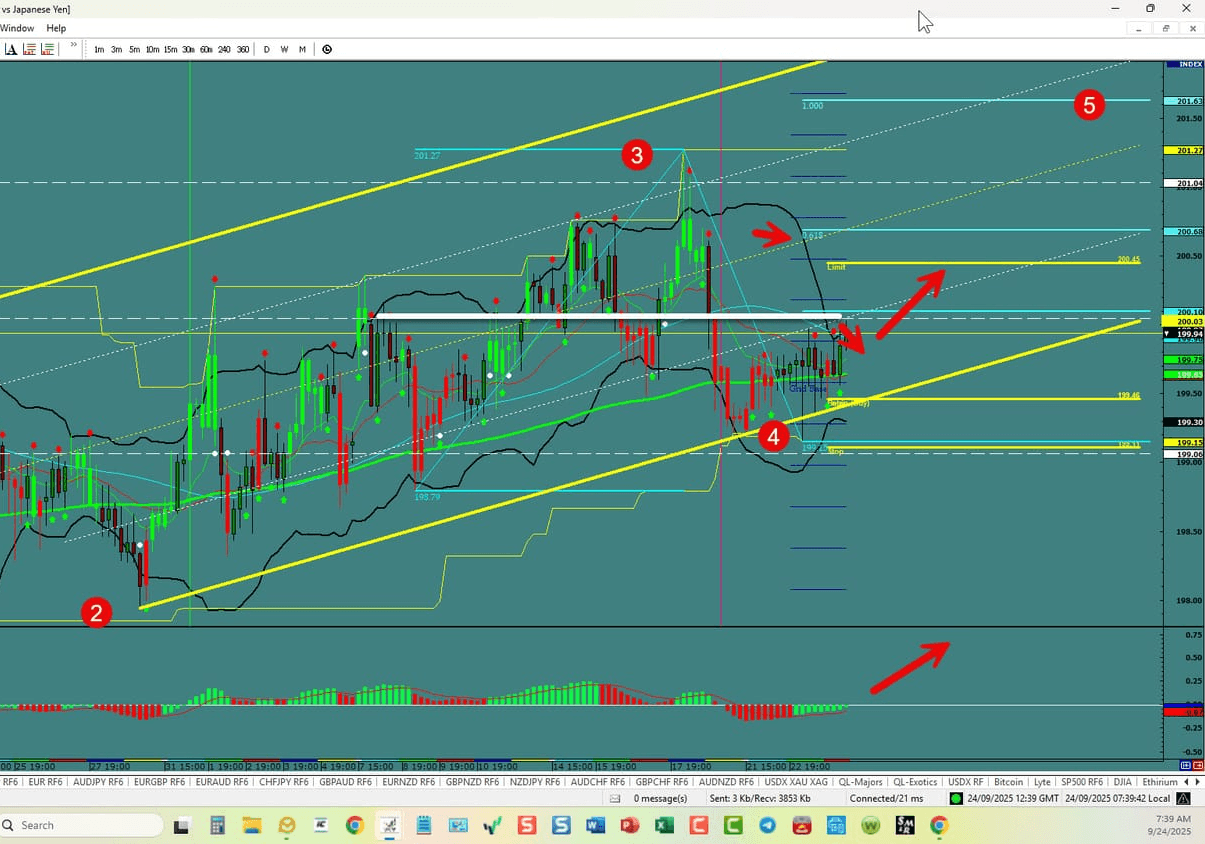The width and height of the screenshot is (1205, 844).
Task: Click the first chart style icon in toolbar
Action: click(28, 48)
